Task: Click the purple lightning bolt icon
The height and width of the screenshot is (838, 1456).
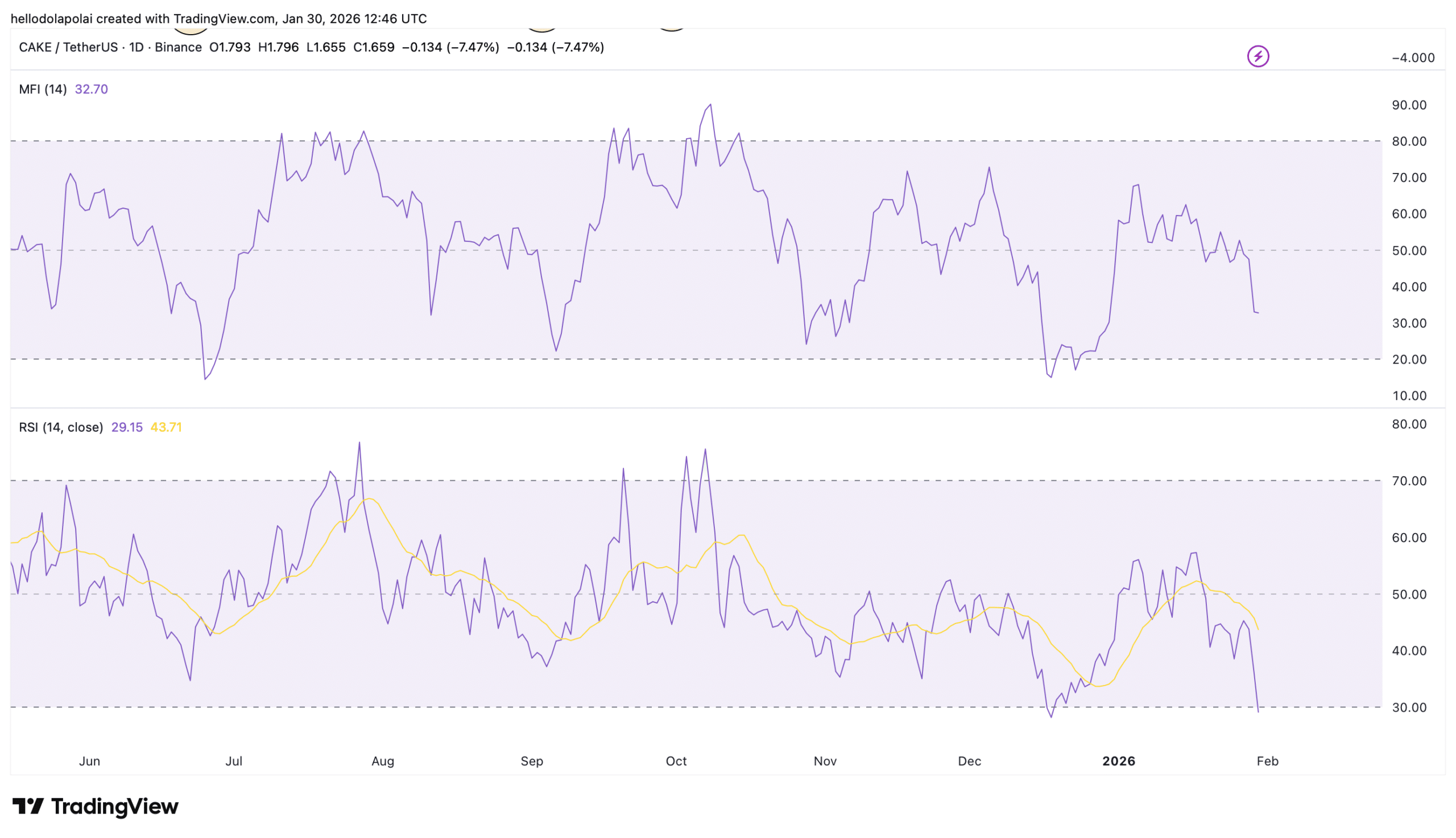Action: click(1258, 56)
